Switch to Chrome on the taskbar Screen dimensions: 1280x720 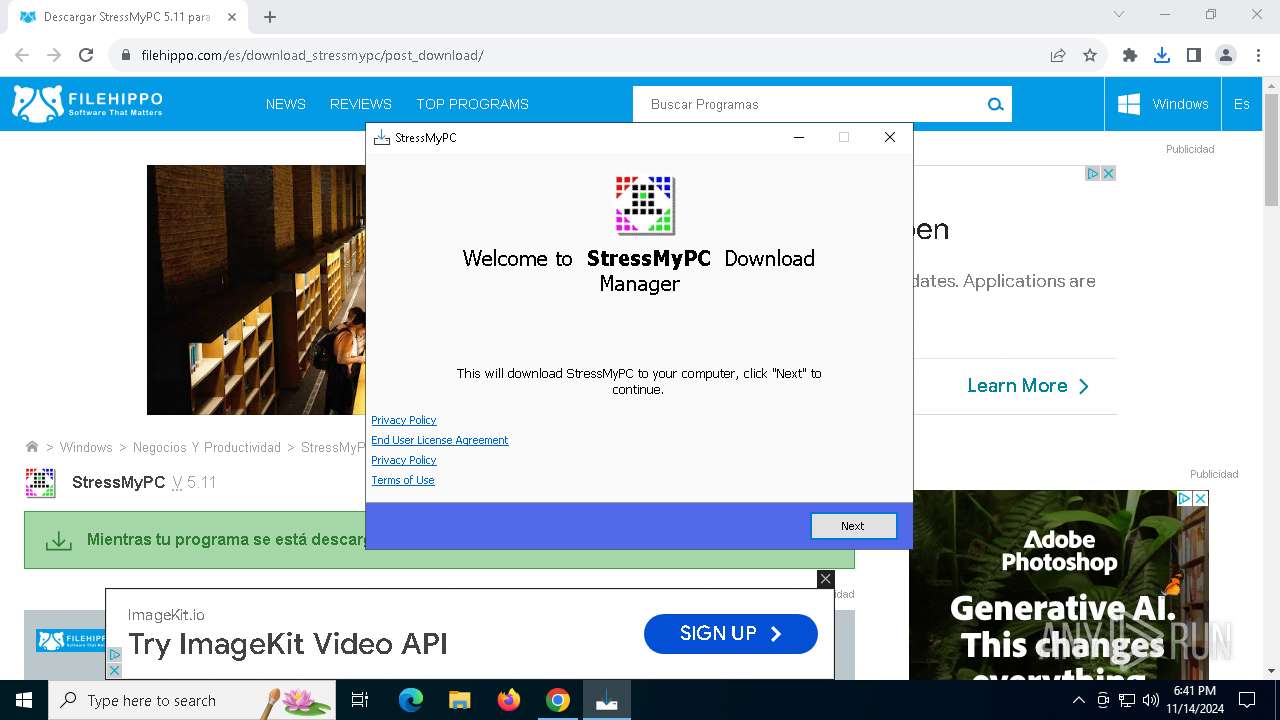558,700
